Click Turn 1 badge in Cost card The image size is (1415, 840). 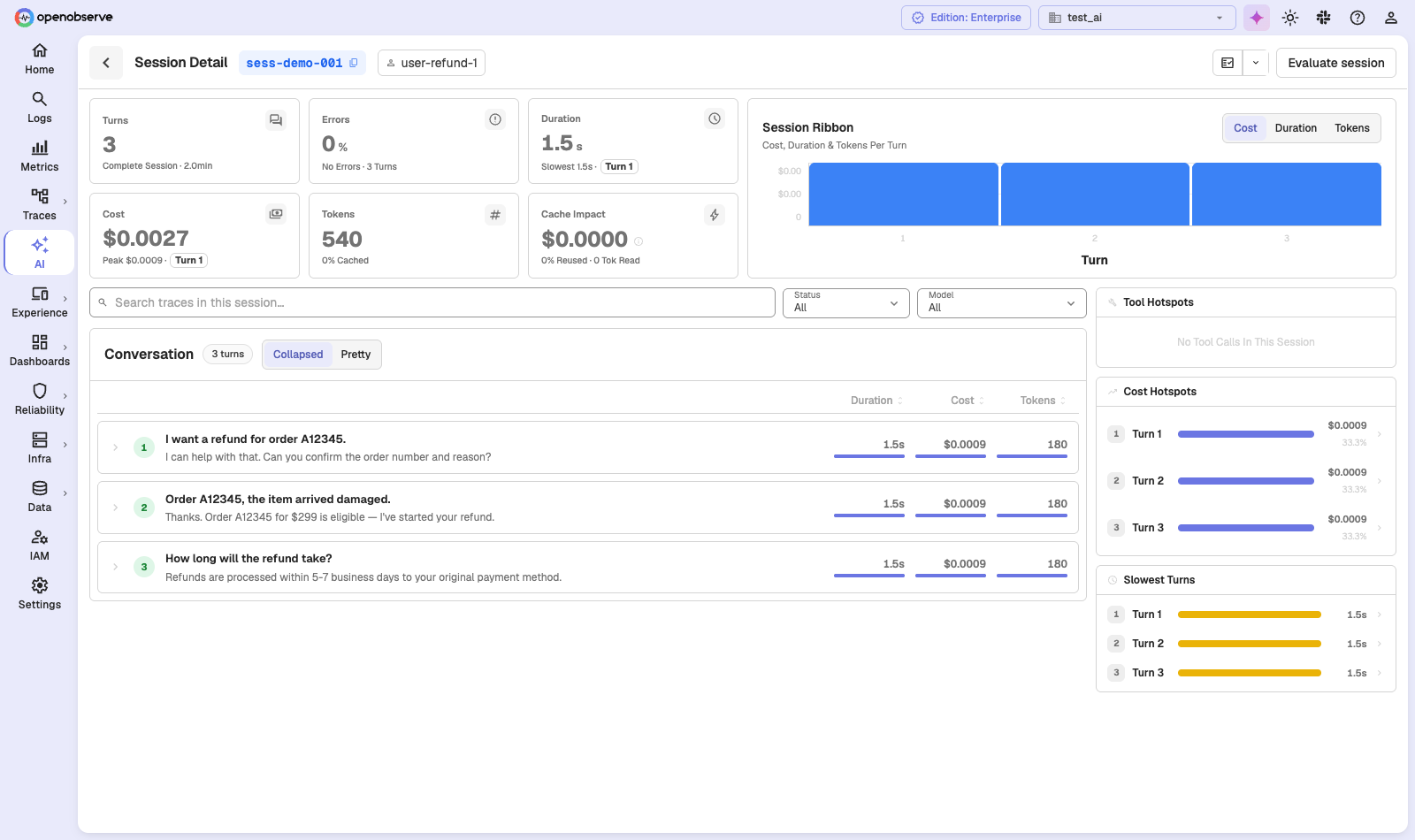[x=188, y=260]
